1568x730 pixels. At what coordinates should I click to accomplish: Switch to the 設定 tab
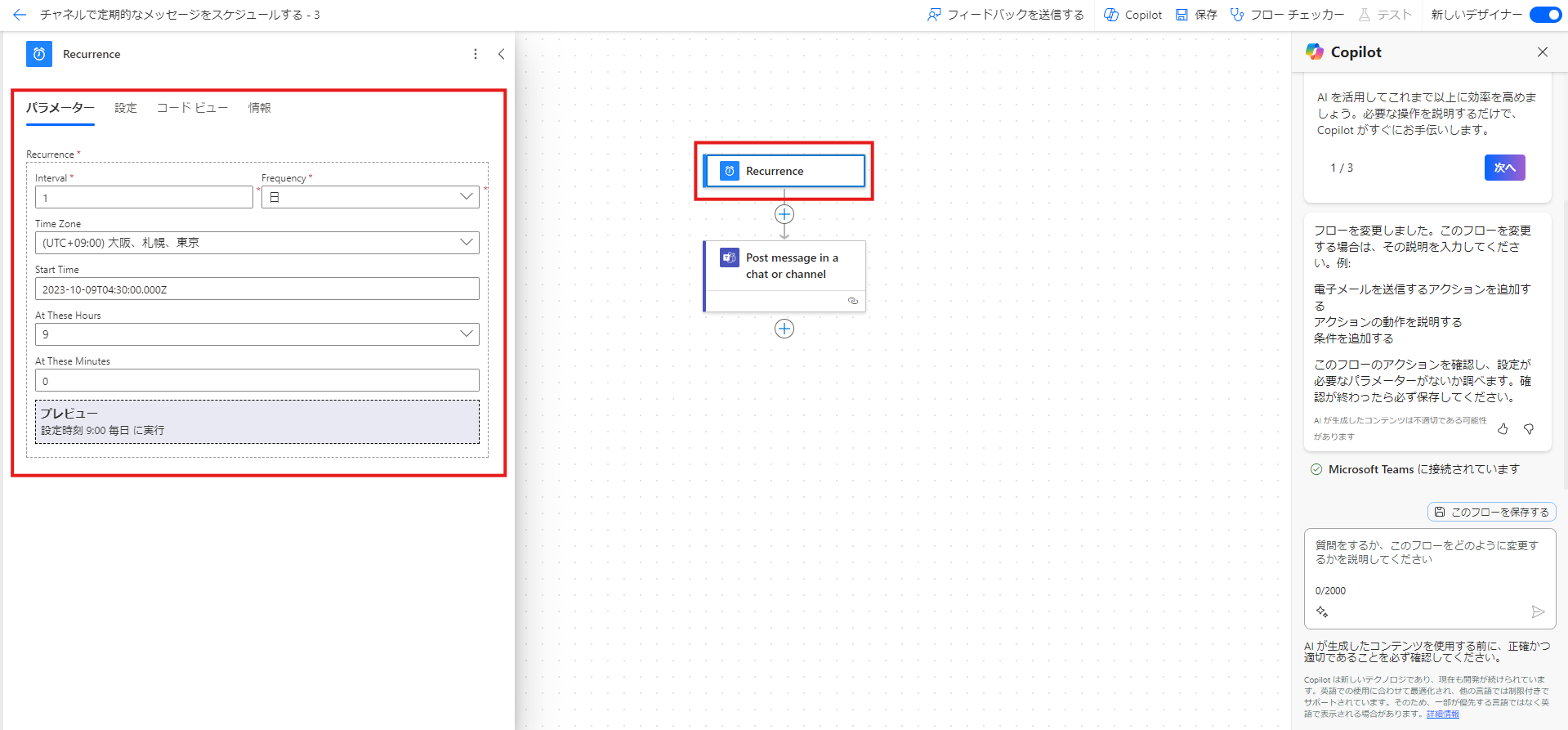coord(126,108)
